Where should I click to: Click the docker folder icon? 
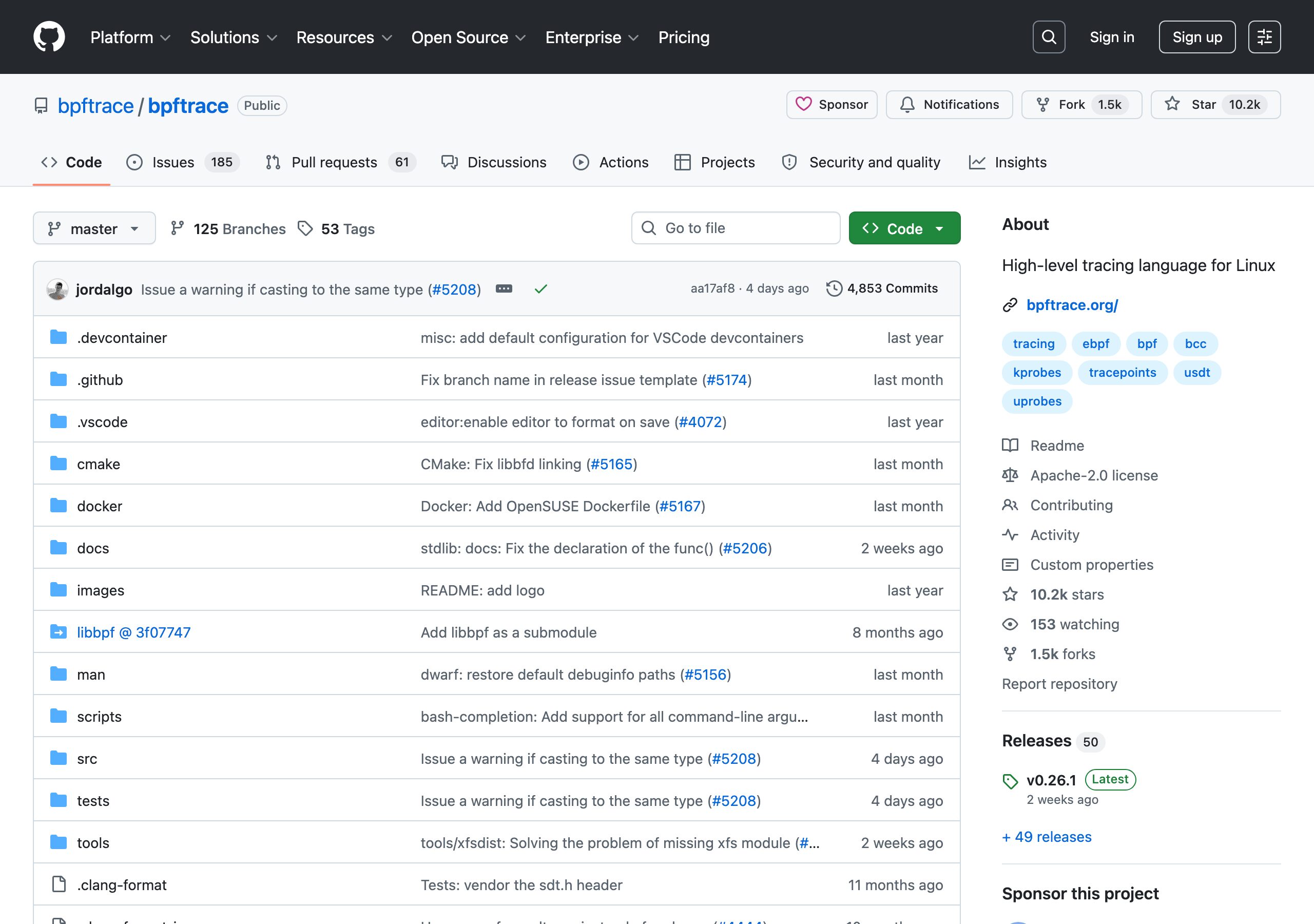(59, 506)
